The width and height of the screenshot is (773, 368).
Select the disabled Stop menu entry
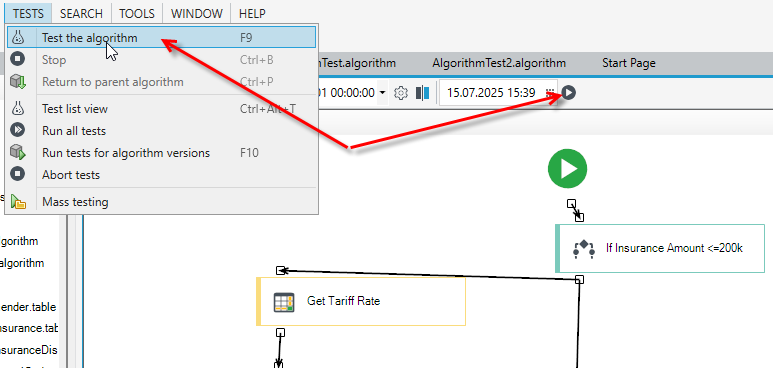(x=161, y=60)
